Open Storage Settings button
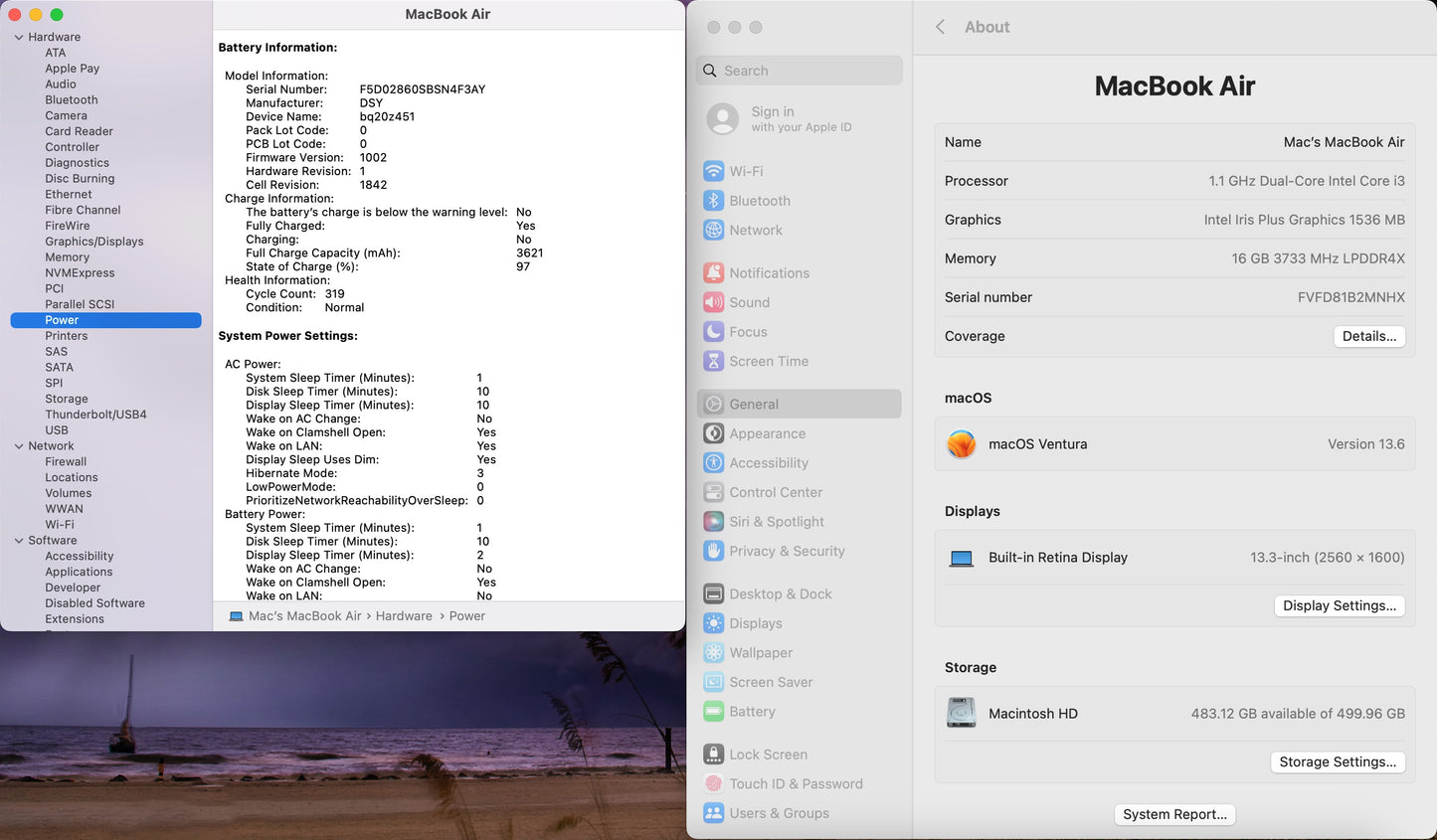This screenshot has height=840, width=1437. point(1337,761)
